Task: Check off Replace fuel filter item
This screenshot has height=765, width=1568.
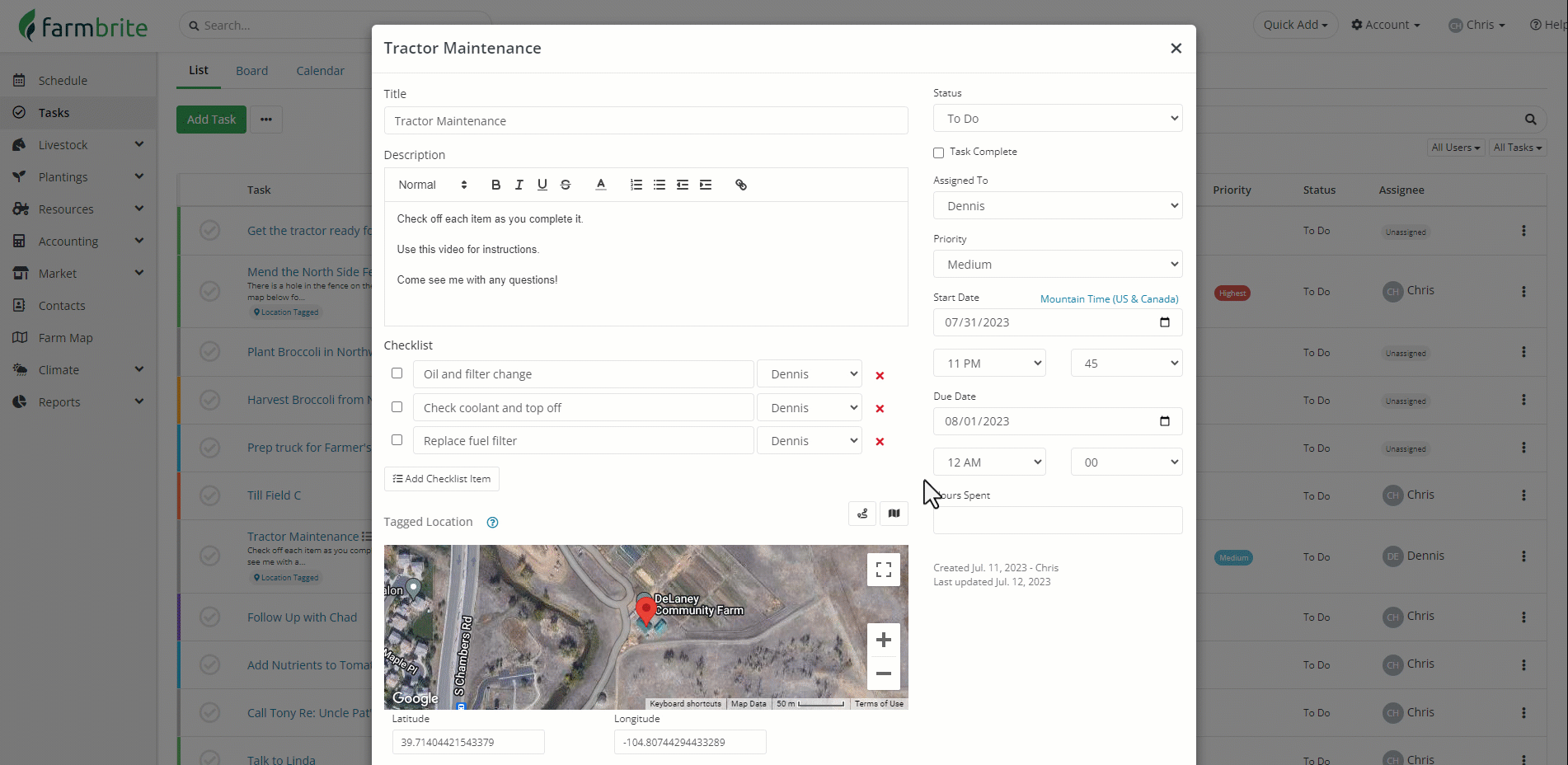Action: coord(397,440)
